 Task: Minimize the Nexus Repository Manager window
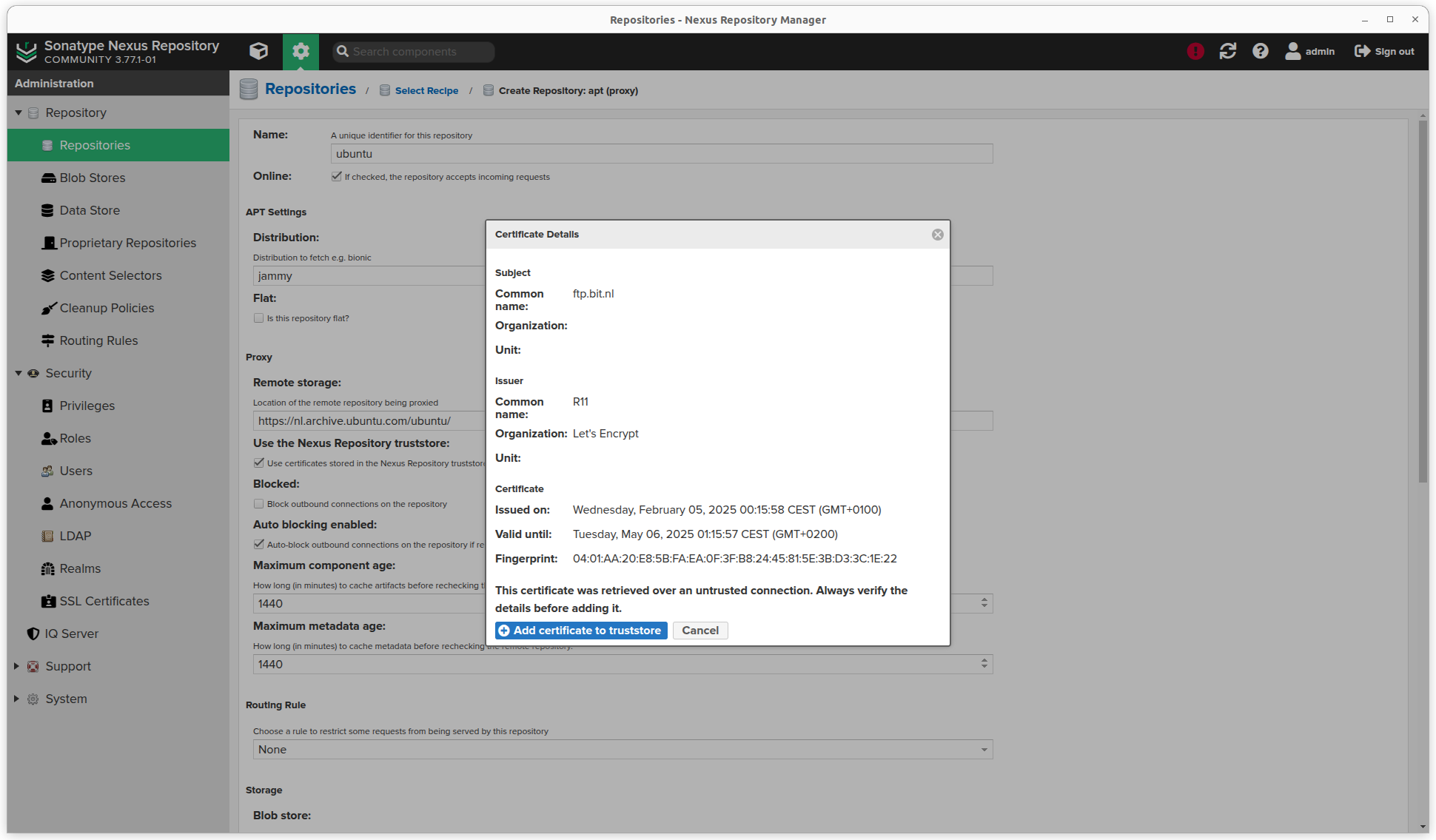(1365, 20)
